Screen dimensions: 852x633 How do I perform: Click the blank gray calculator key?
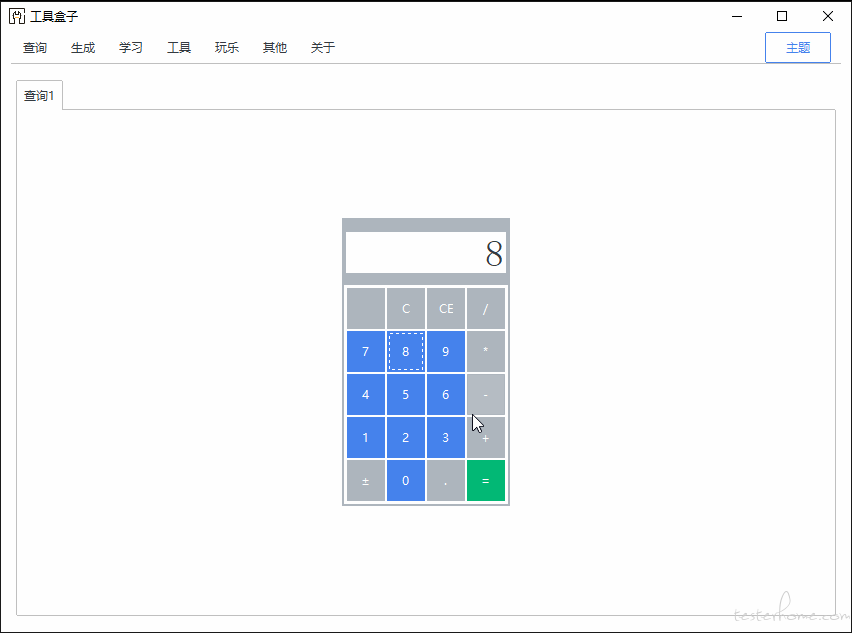[x=366, y=308]
